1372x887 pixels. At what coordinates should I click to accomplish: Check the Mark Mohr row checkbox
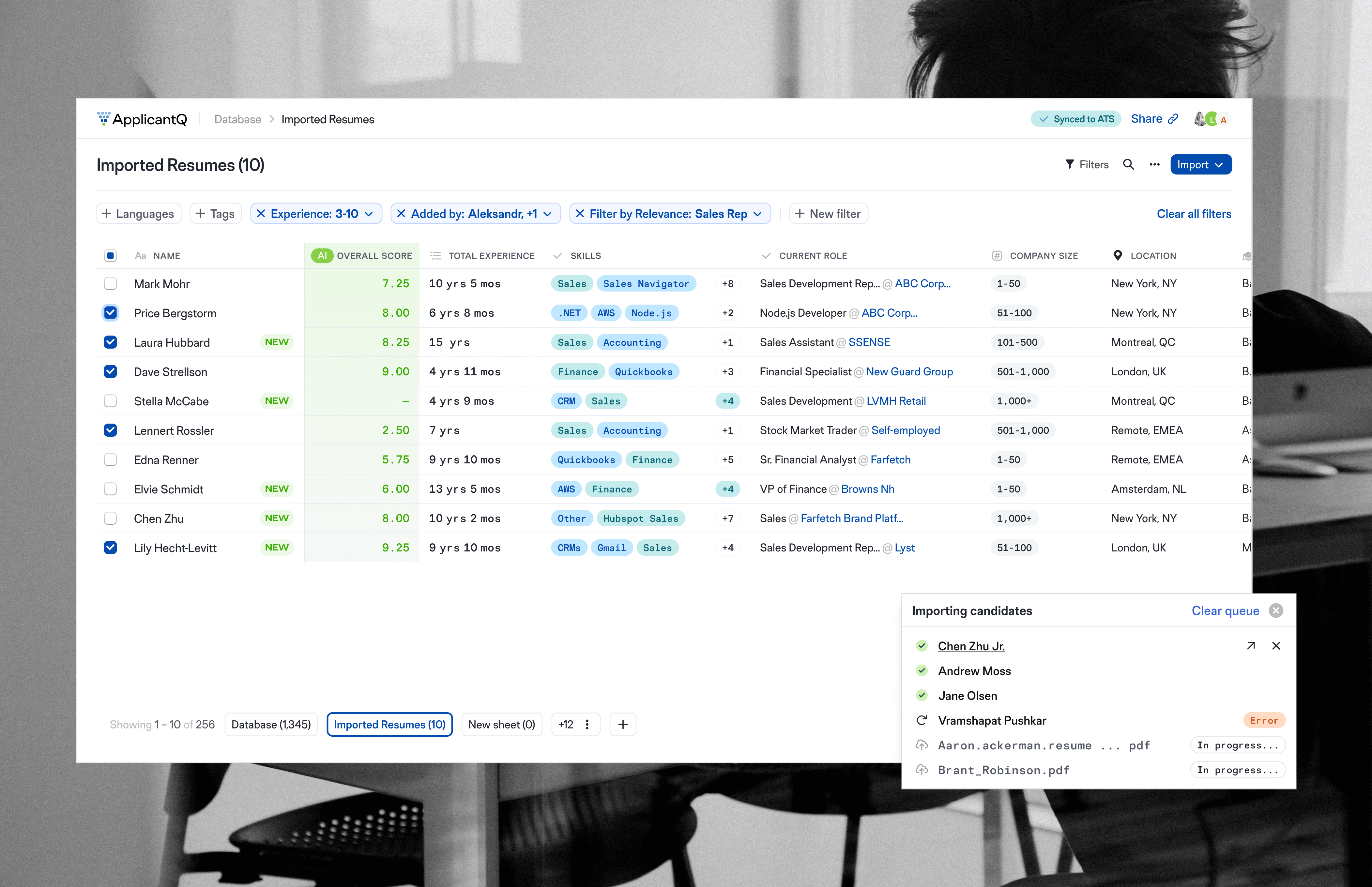[x=111, y=283]
